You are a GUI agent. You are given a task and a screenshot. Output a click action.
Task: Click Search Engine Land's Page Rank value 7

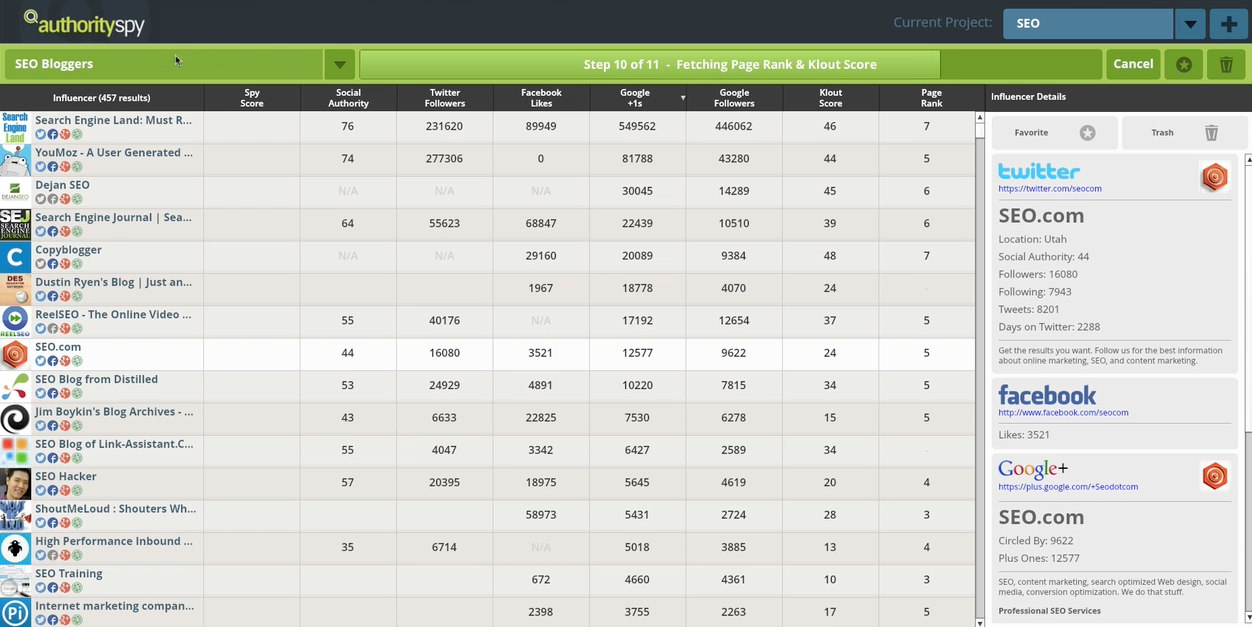click(x=927, y=127)
